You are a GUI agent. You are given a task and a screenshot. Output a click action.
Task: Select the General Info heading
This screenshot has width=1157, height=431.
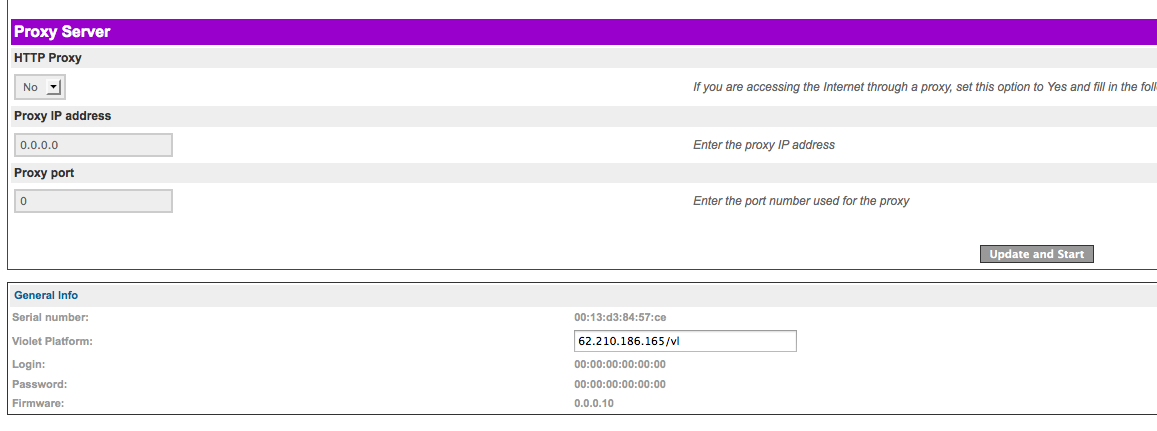(46, 295)
